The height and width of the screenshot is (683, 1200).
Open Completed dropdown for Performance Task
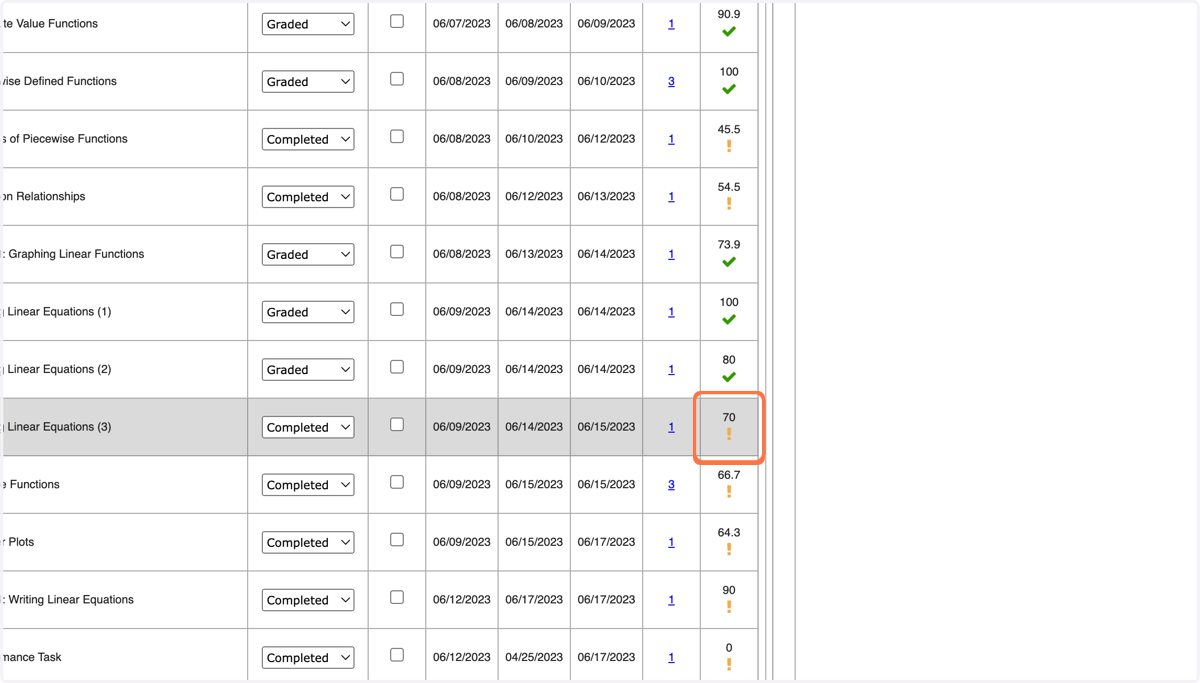pyautogui.click(x=308, y=658)
